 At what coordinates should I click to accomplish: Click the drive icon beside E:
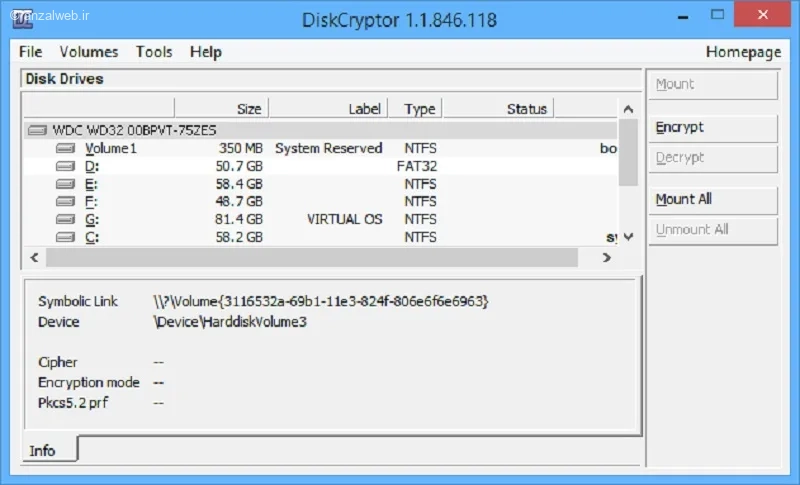pos(65,184)
